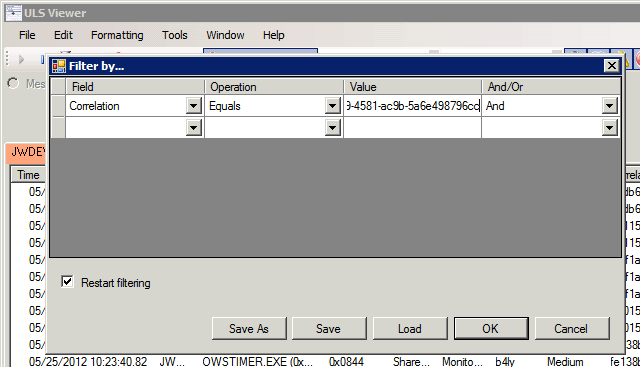The width and height of the screenshot is (640, 367).
Task: Select the first filter row header
Action: point(59,106)
